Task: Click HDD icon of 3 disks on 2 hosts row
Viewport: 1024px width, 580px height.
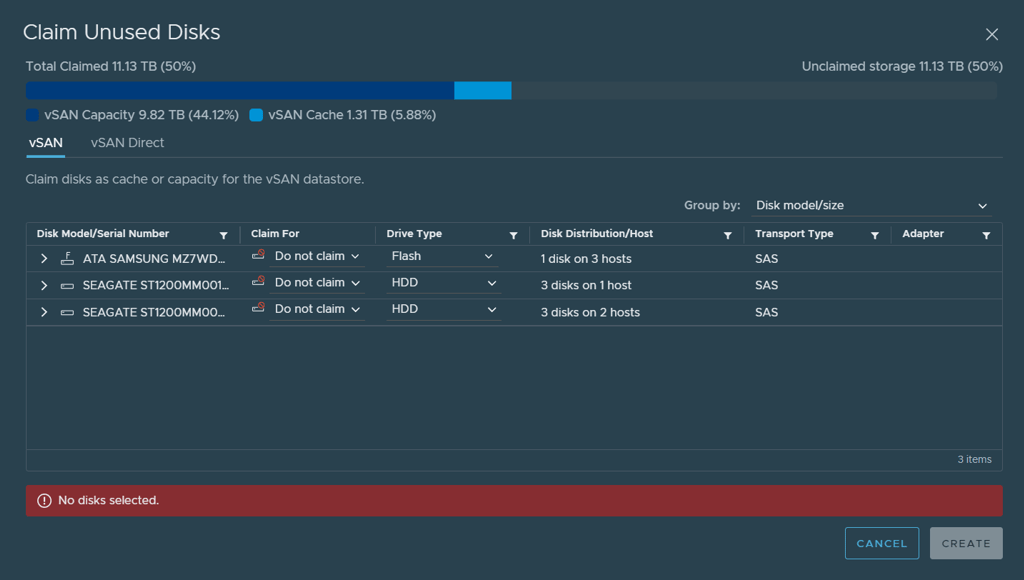Action: pos(67,313)
